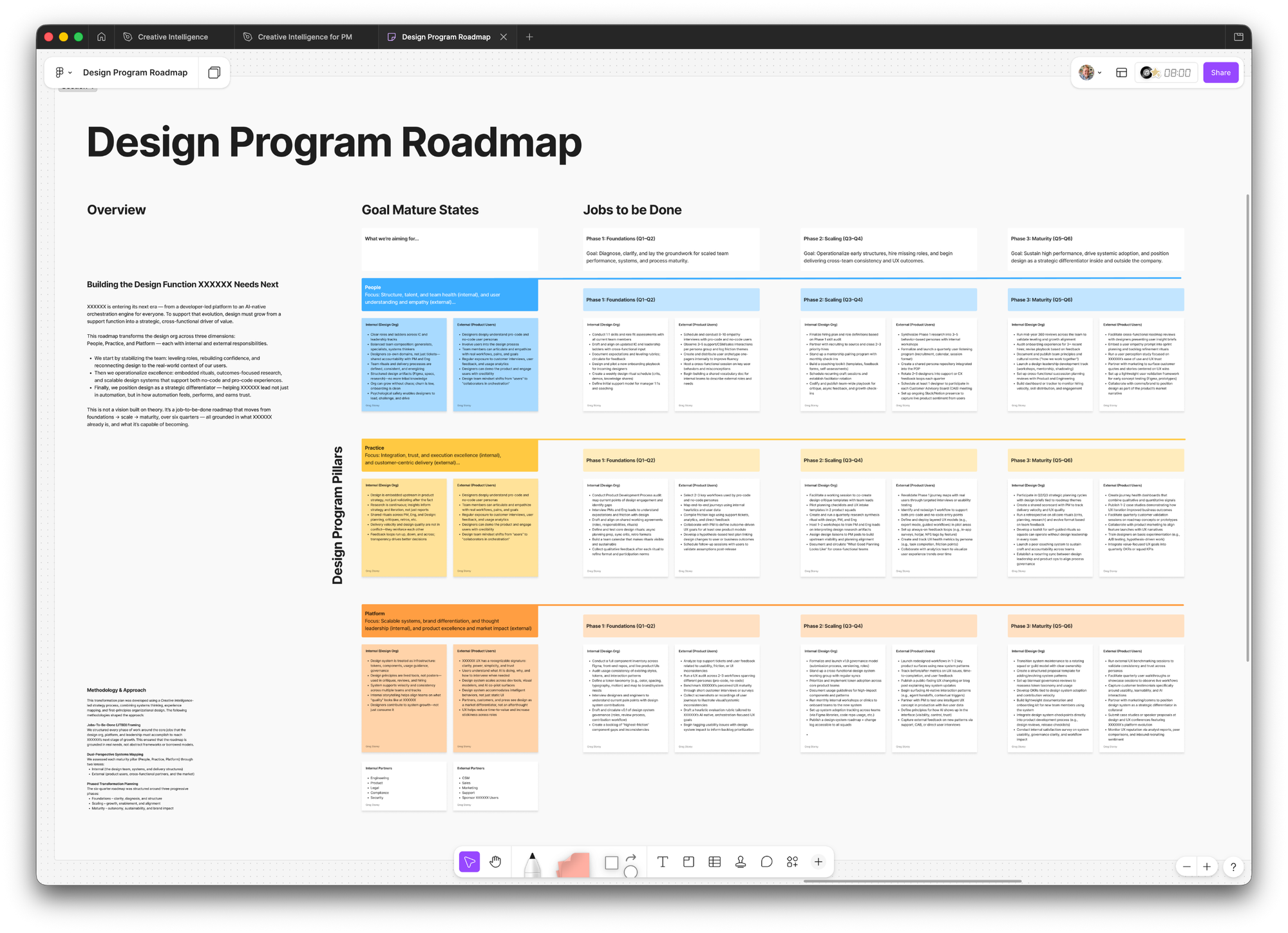The image size is (1288, 933).
Task: Insert a Table from the toolbar
Action: click(714, 862)
